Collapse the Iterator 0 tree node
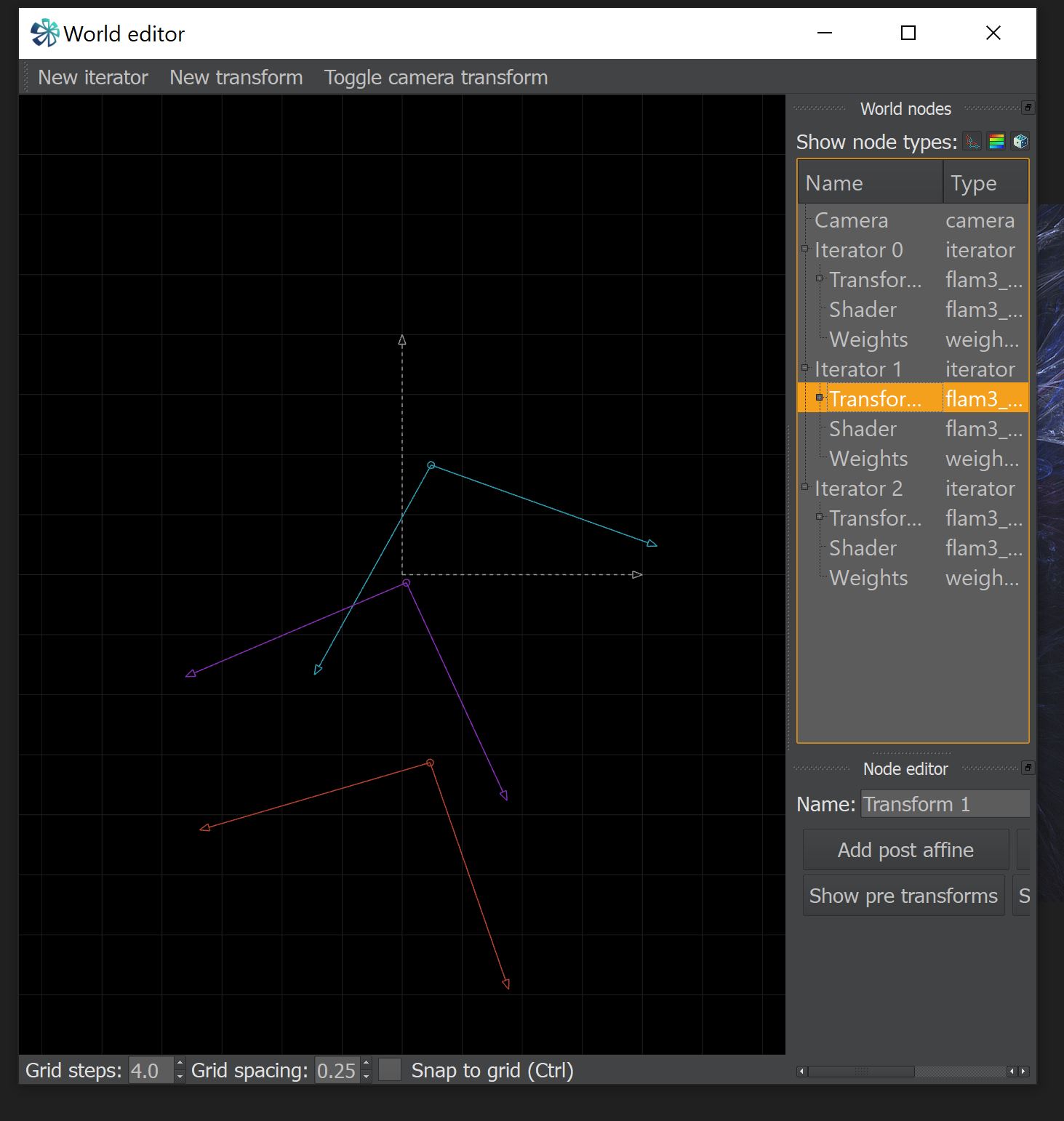The height and width of the screenshot is (1121, 1064). coord(805,249)
